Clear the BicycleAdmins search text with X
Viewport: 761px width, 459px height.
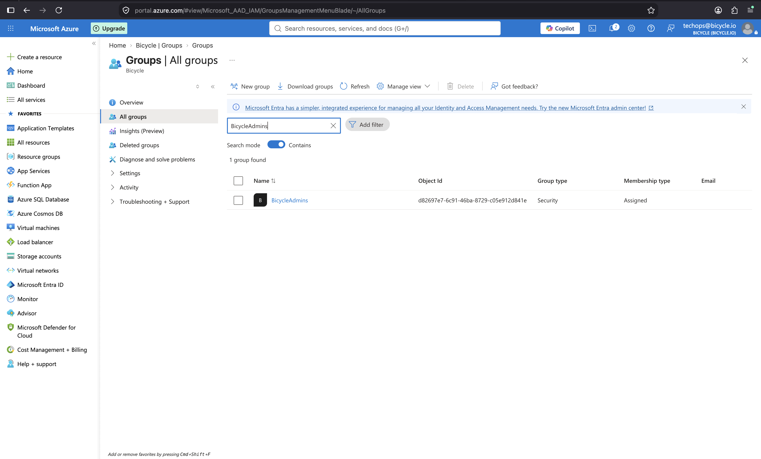333,126
